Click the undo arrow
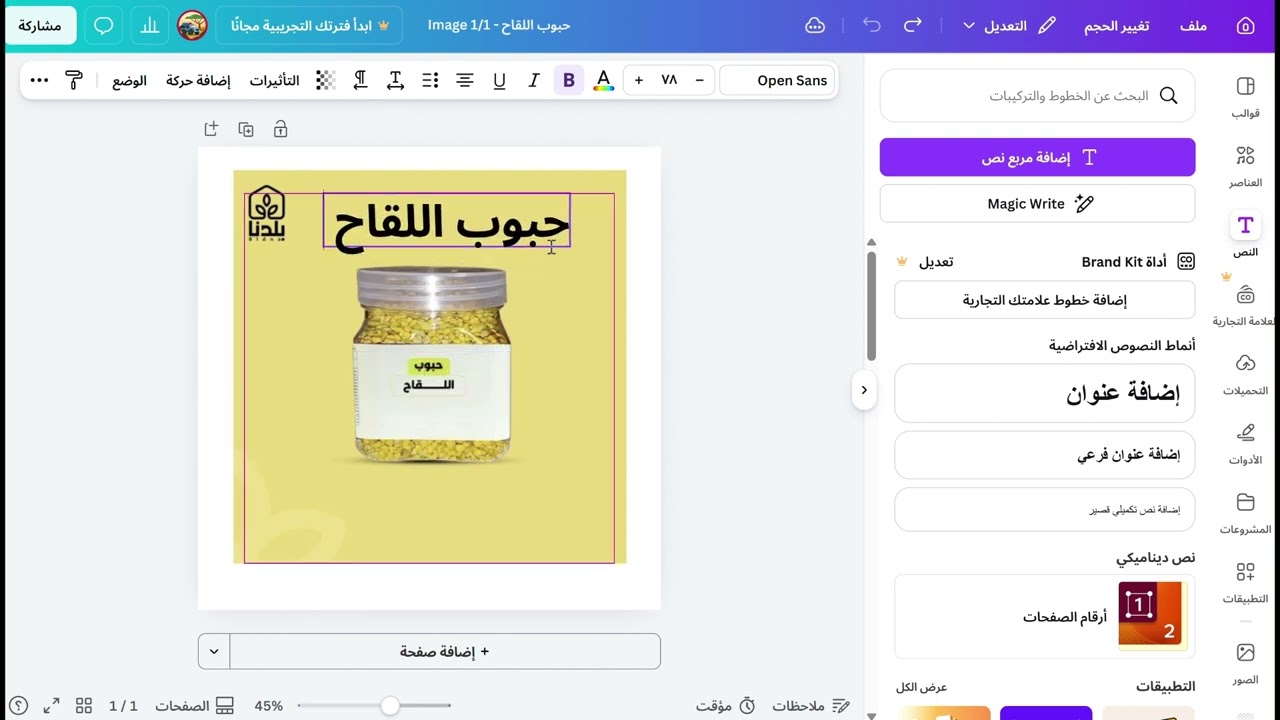The width and height of the screenshot is (1280, 720). 872,26
